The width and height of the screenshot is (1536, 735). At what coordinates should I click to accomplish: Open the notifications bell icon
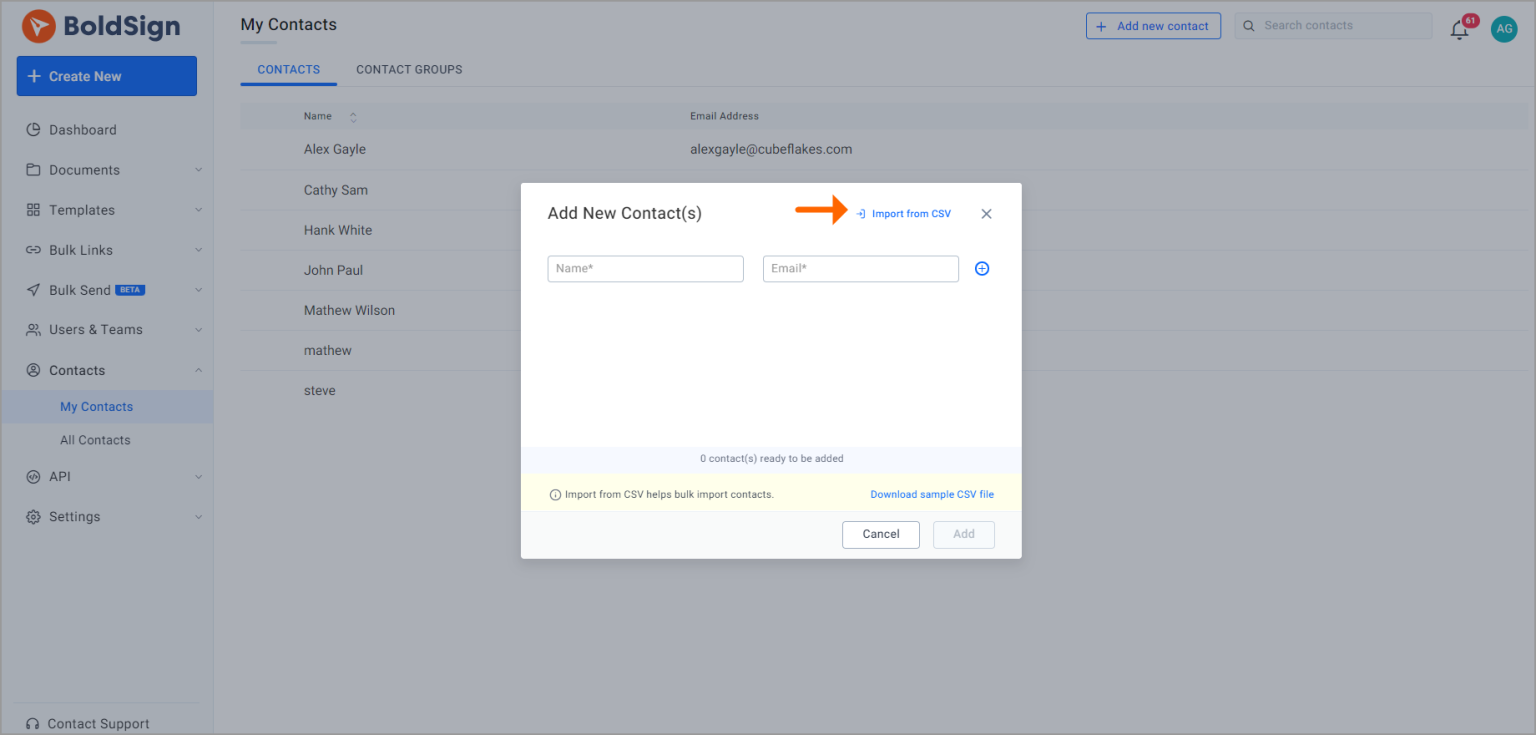coord(1459,29)
